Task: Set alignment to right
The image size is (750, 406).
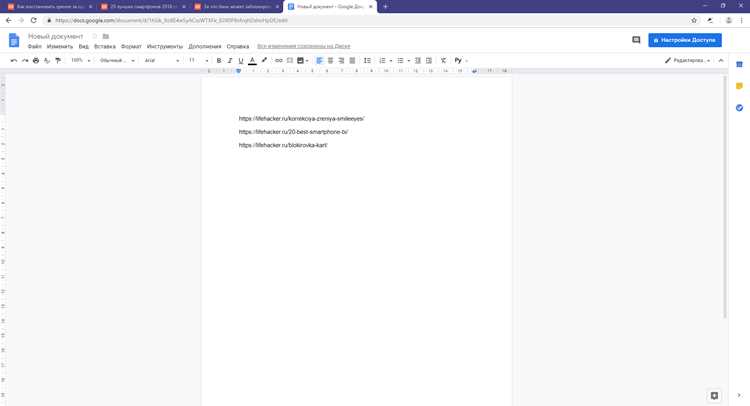Action: (x=342, y=60)
